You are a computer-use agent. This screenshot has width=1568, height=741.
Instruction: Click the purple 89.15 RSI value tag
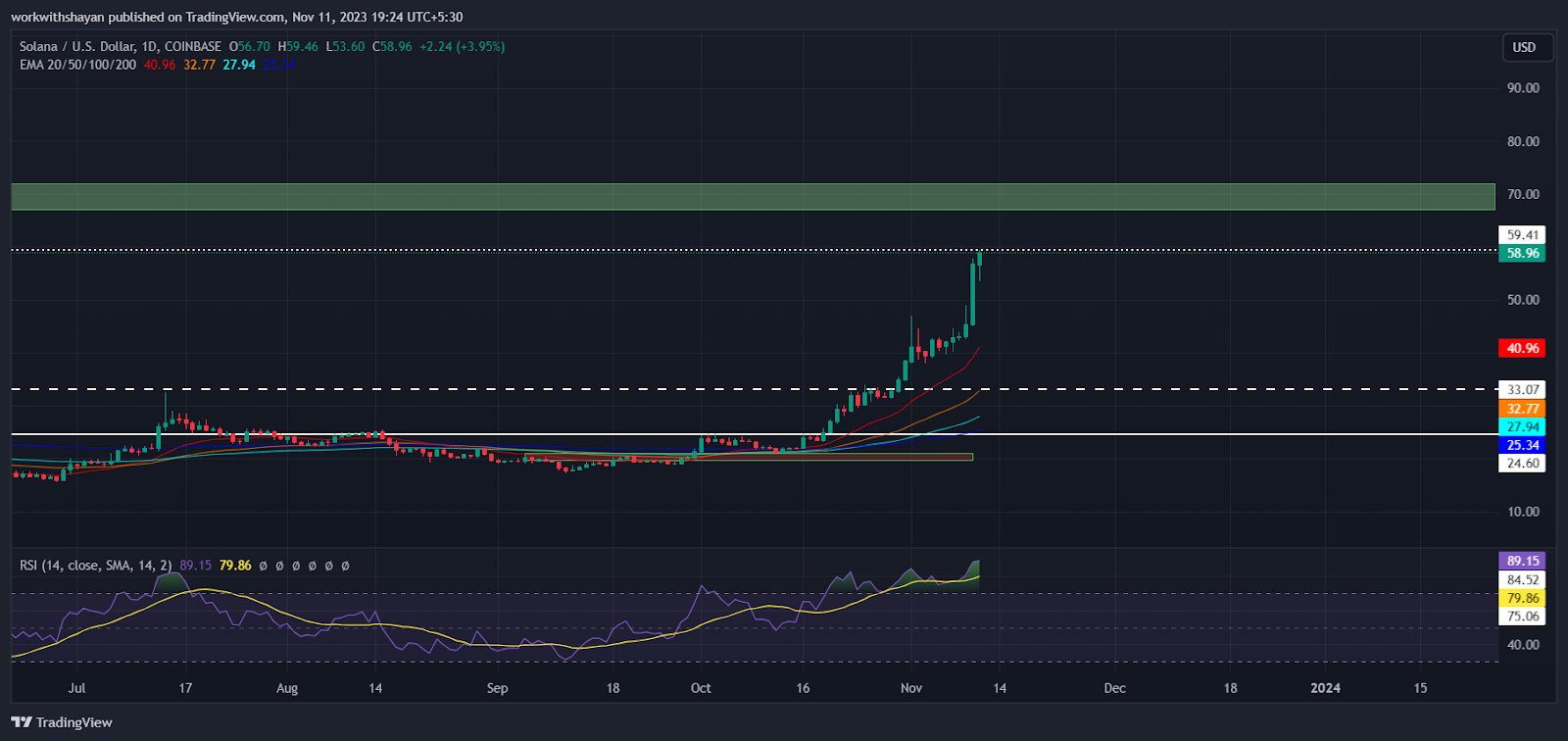pyautogui.click(x=1522, y=561)
